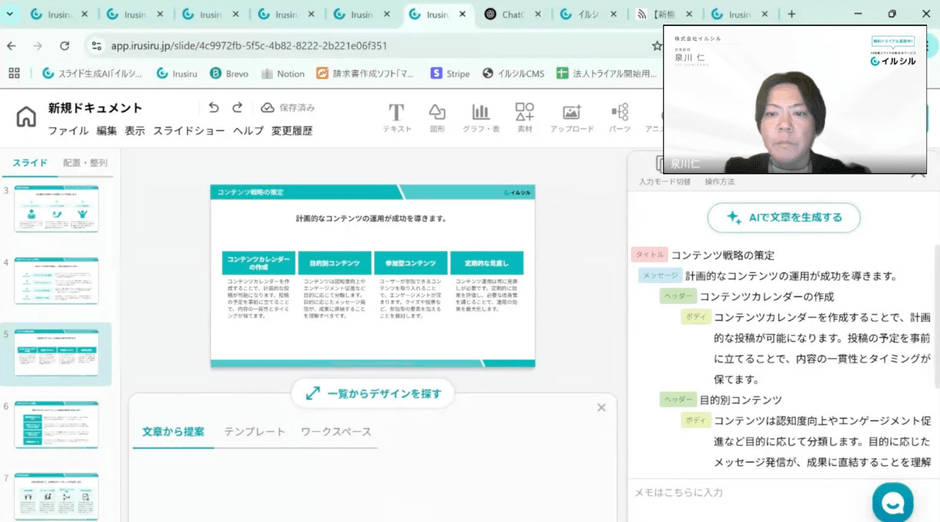Open the Shapes (図形) tool

click(x=437, y=117)
